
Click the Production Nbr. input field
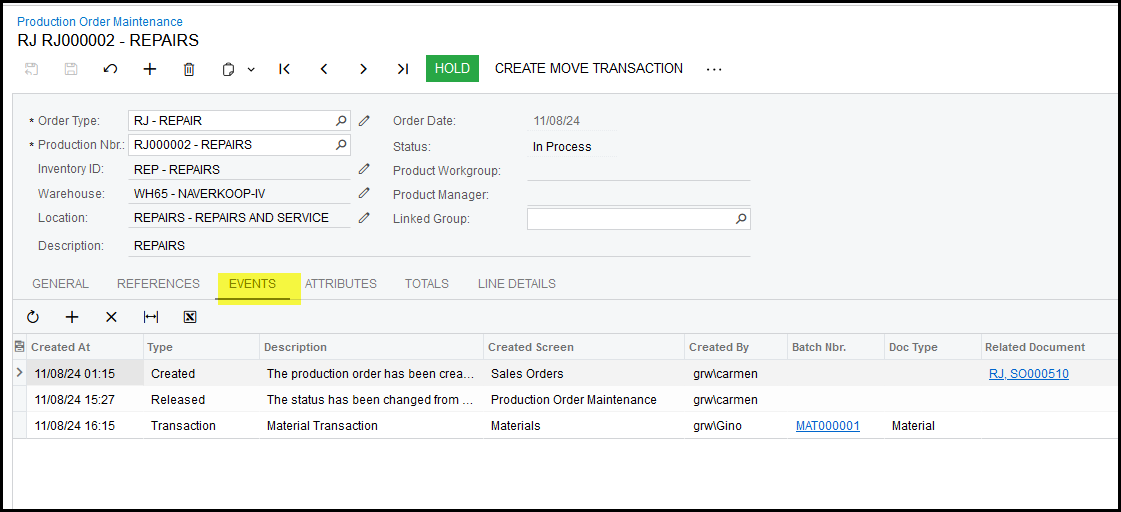point(230,145)
